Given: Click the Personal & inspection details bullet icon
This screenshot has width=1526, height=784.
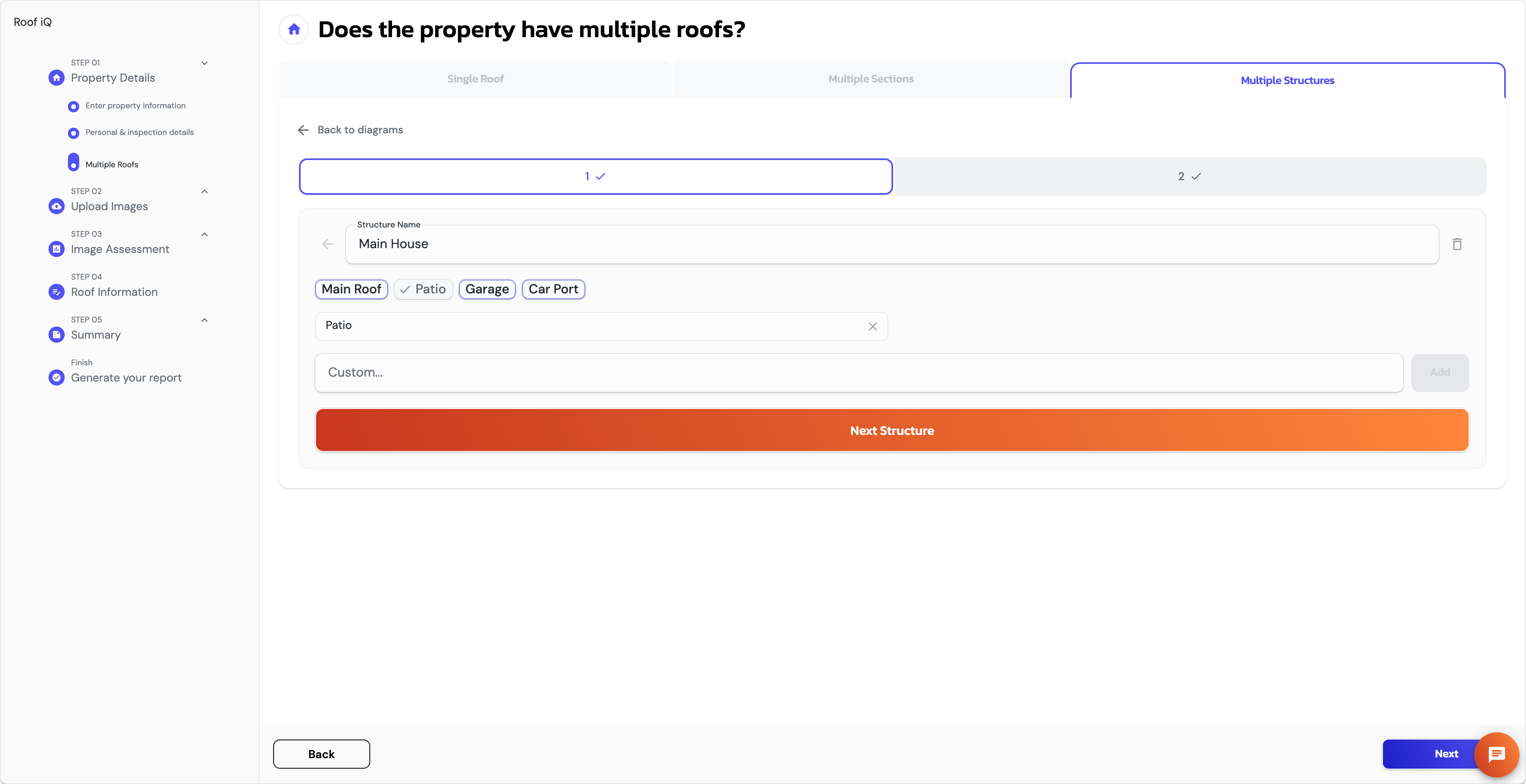Looking at the screenshot, I should (x=74, y=133).
